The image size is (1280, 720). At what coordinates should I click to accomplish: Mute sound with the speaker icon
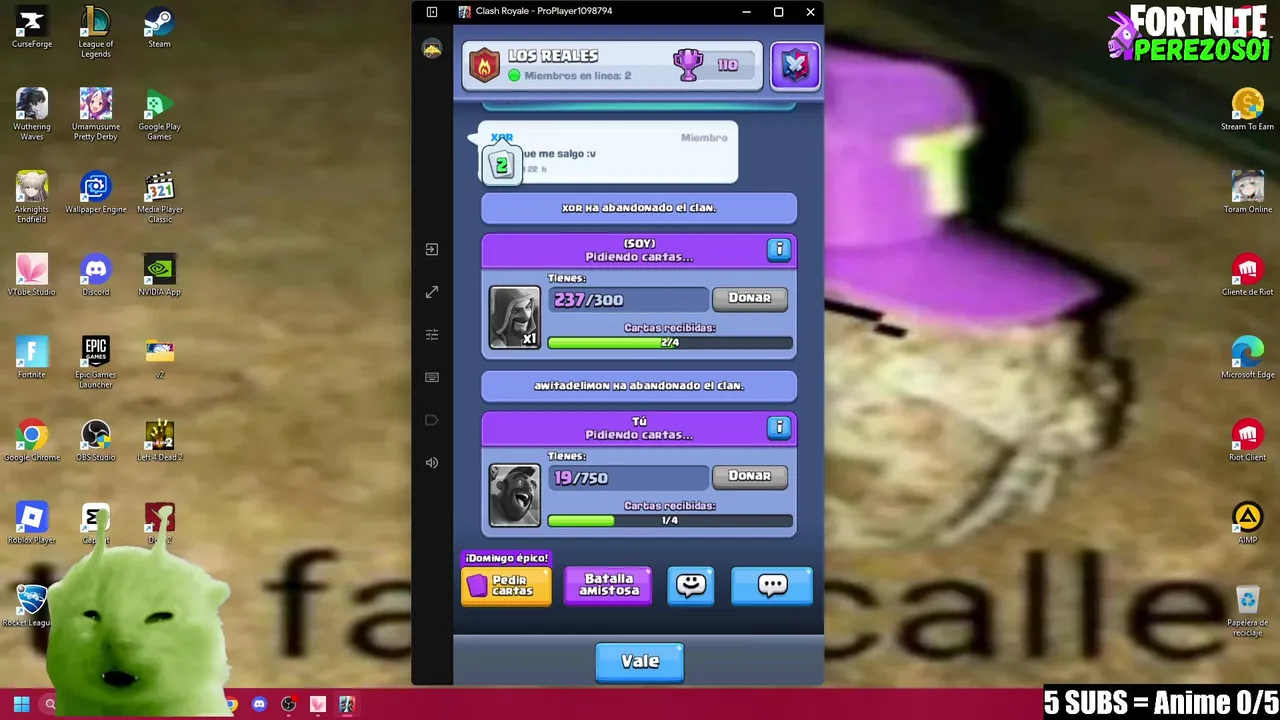pyautogui.click(x=432, y=462)
